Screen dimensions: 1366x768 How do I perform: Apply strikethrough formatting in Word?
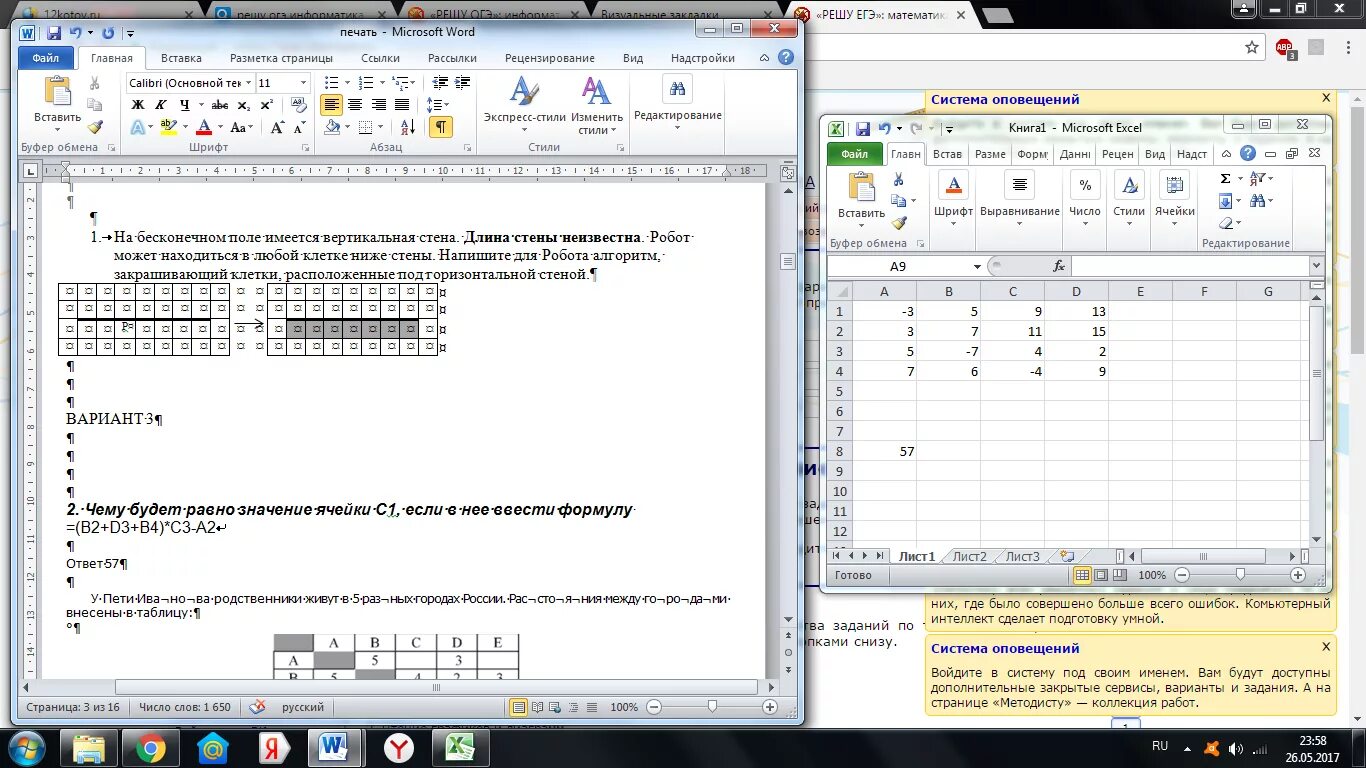tap(220, 105)
